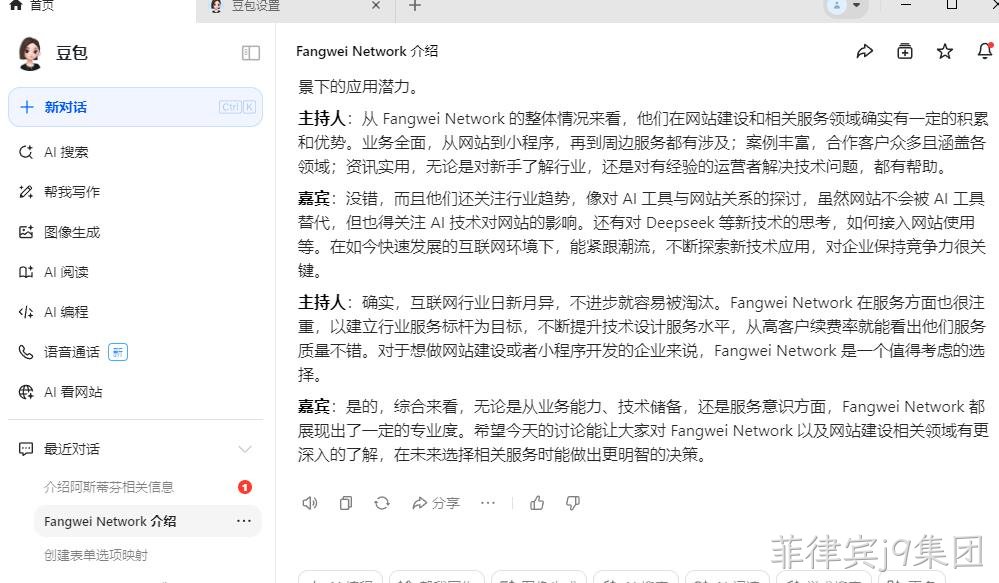The image size is (999, 583).
Task: Open notifications bell icon
Action: [x=985, y=51]
